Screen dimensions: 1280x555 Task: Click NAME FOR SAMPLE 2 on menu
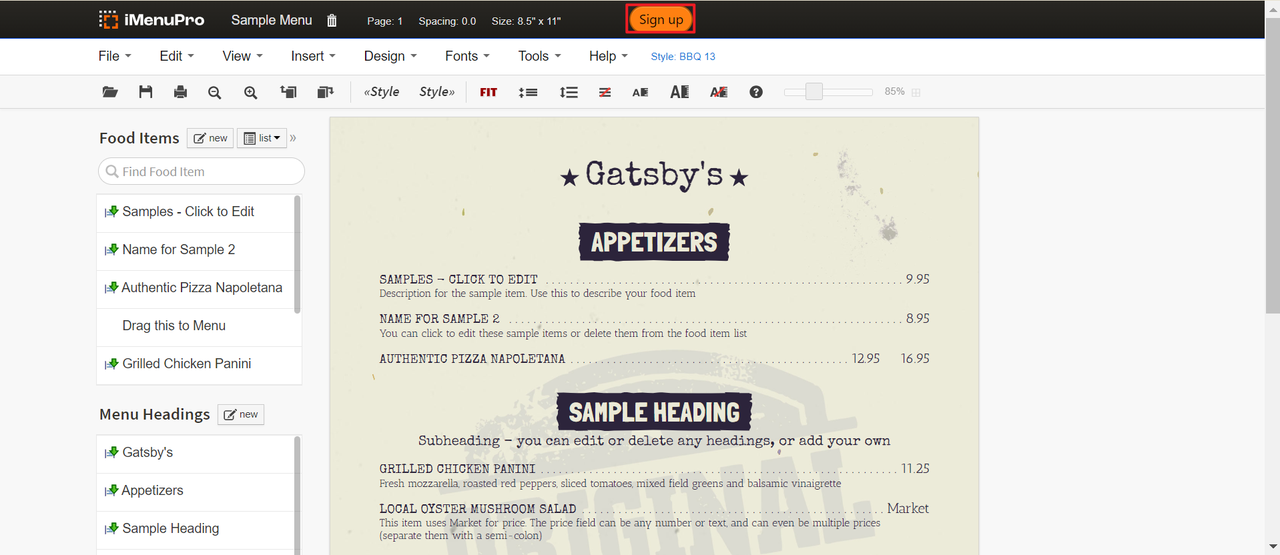[x=440, y=318]
